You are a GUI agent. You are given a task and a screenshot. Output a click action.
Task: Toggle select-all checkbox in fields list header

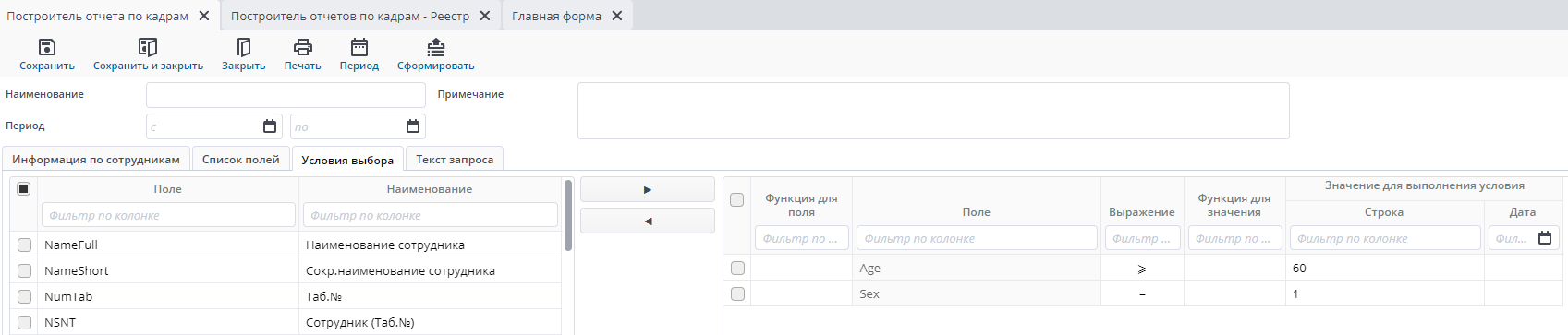24,188
